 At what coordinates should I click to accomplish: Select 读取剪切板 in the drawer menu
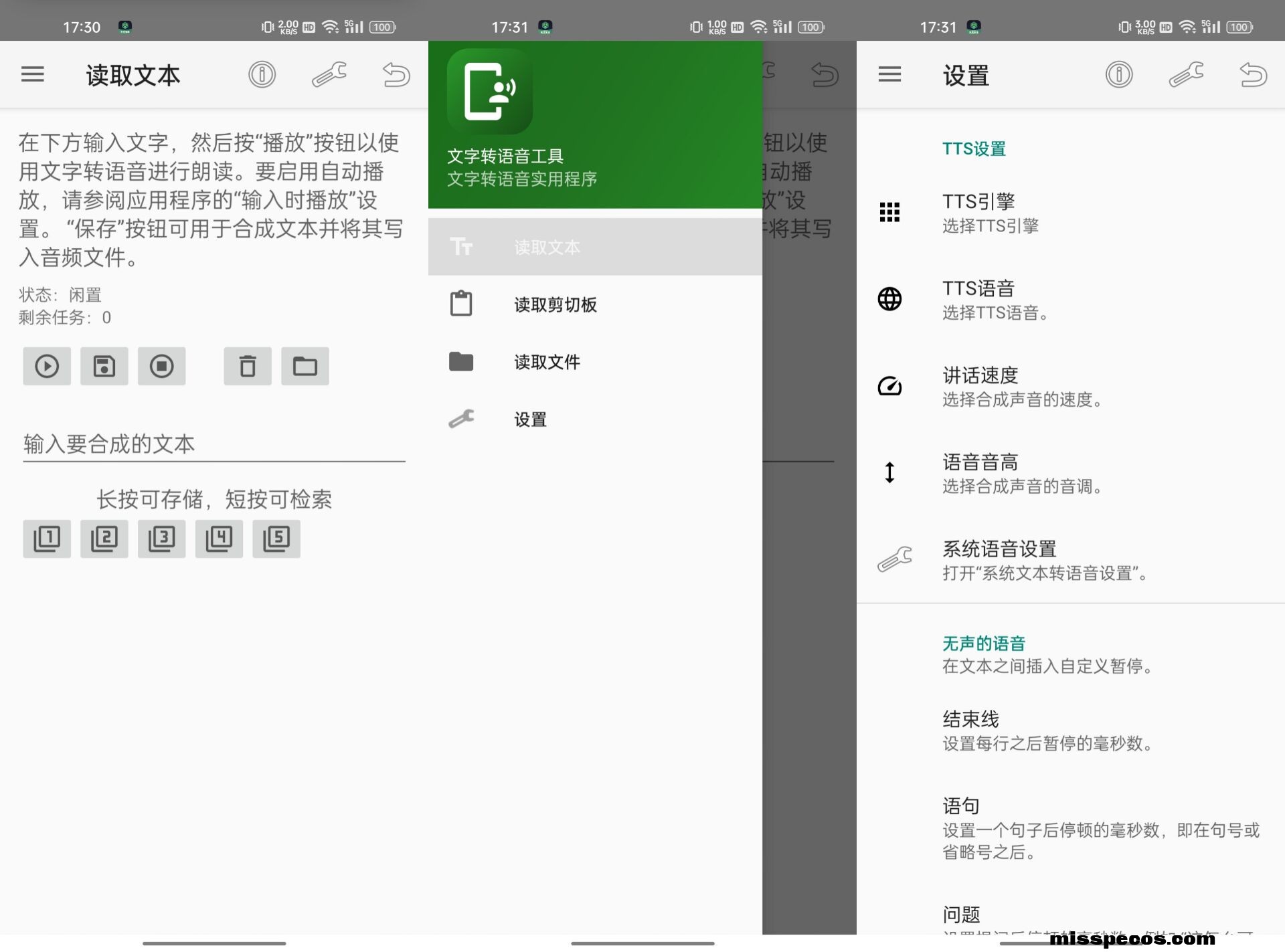(555, 305)
